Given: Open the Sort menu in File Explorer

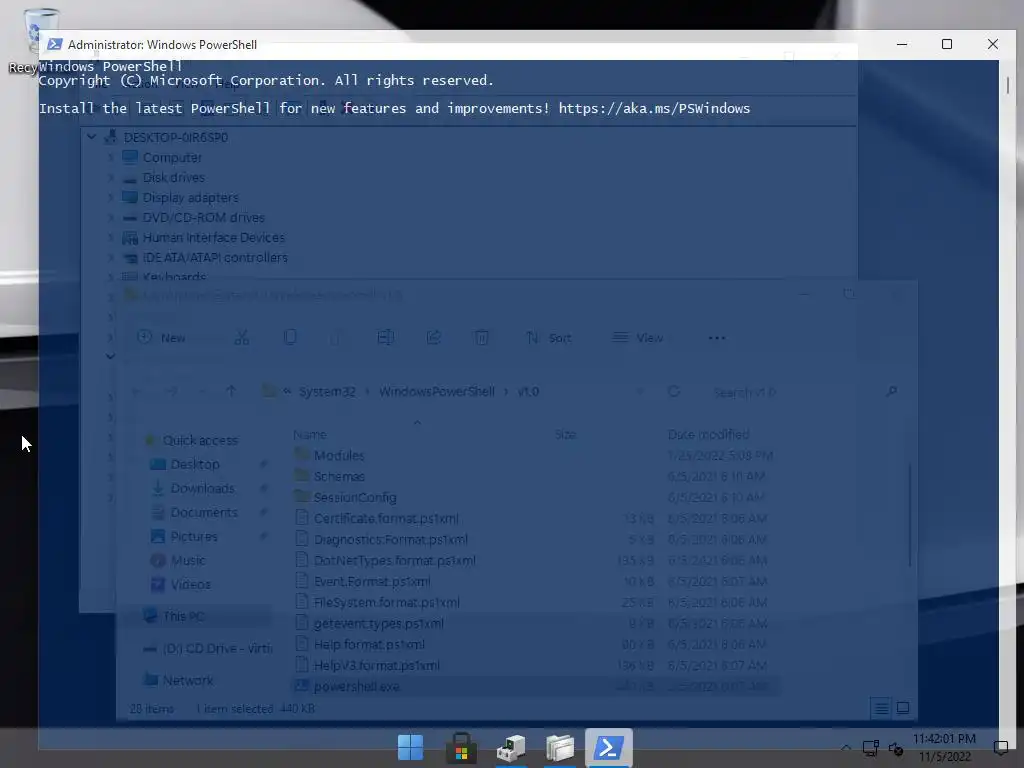Looking at the screenshot, I should coord(549,338).
